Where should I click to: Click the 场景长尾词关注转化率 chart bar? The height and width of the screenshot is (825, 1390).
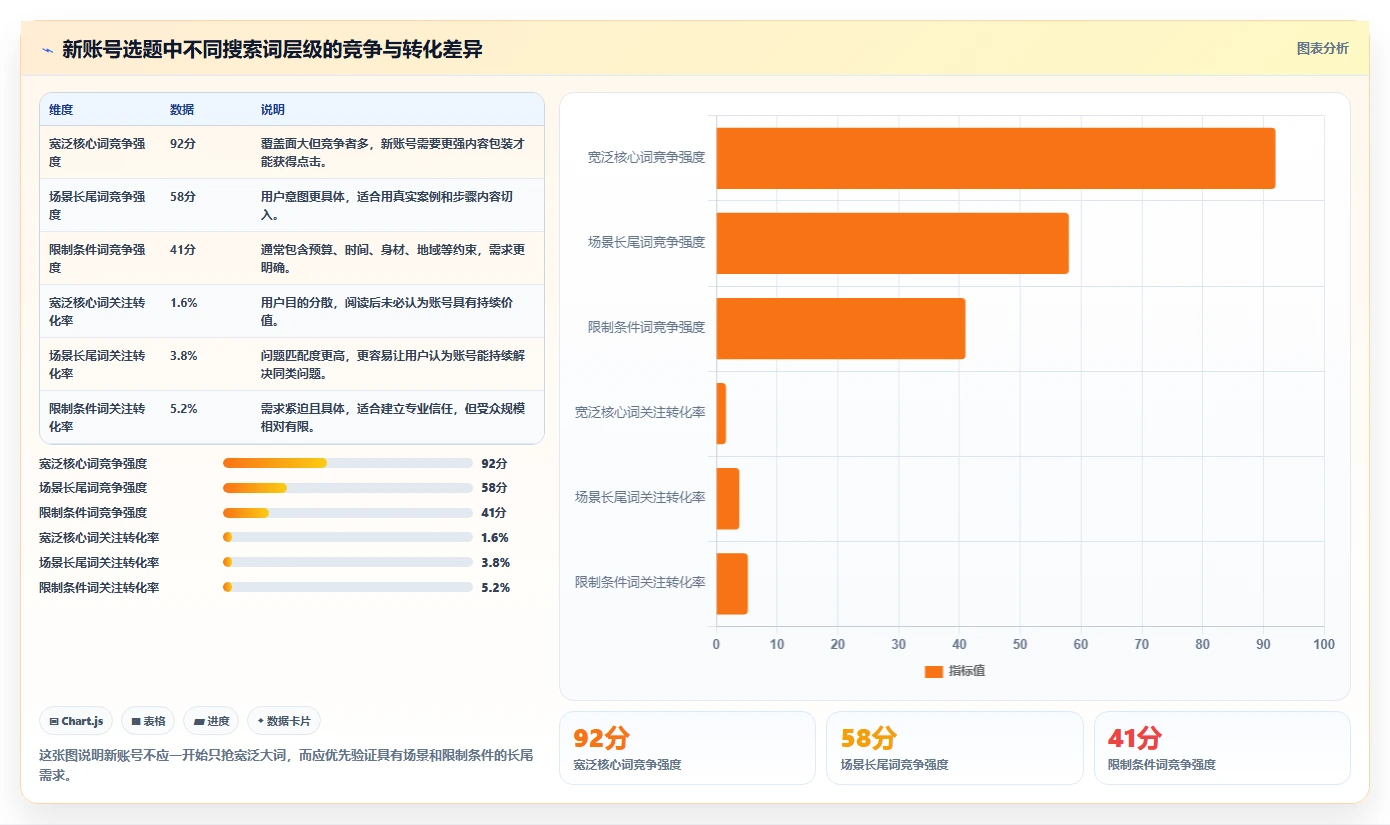tap(728, 498)
